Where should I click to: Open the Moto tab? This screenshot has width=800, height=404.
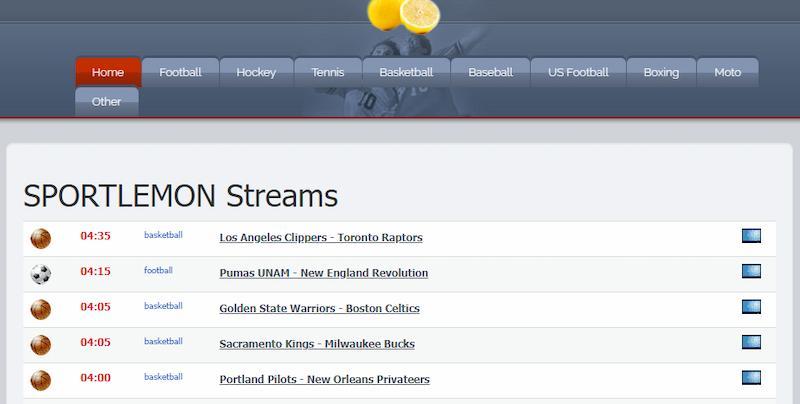pyautogui.click(x=728, y=72)
